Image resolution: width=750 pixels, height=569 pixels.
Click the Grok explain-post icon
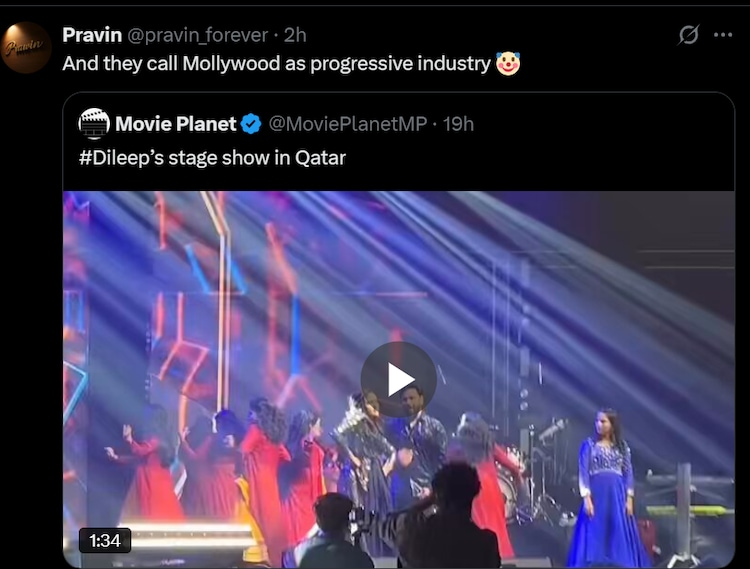pos(688,35)
